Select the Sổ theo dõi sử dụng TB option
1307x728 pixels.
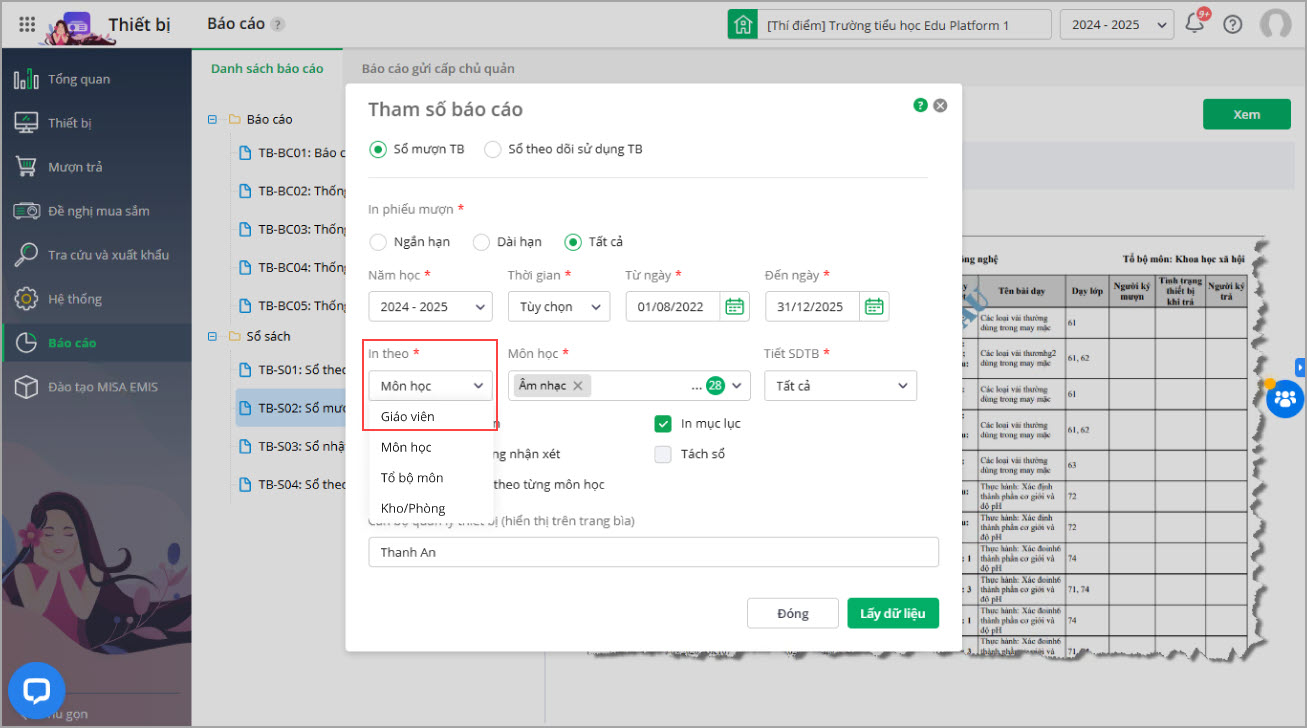[x=493, y=149]
